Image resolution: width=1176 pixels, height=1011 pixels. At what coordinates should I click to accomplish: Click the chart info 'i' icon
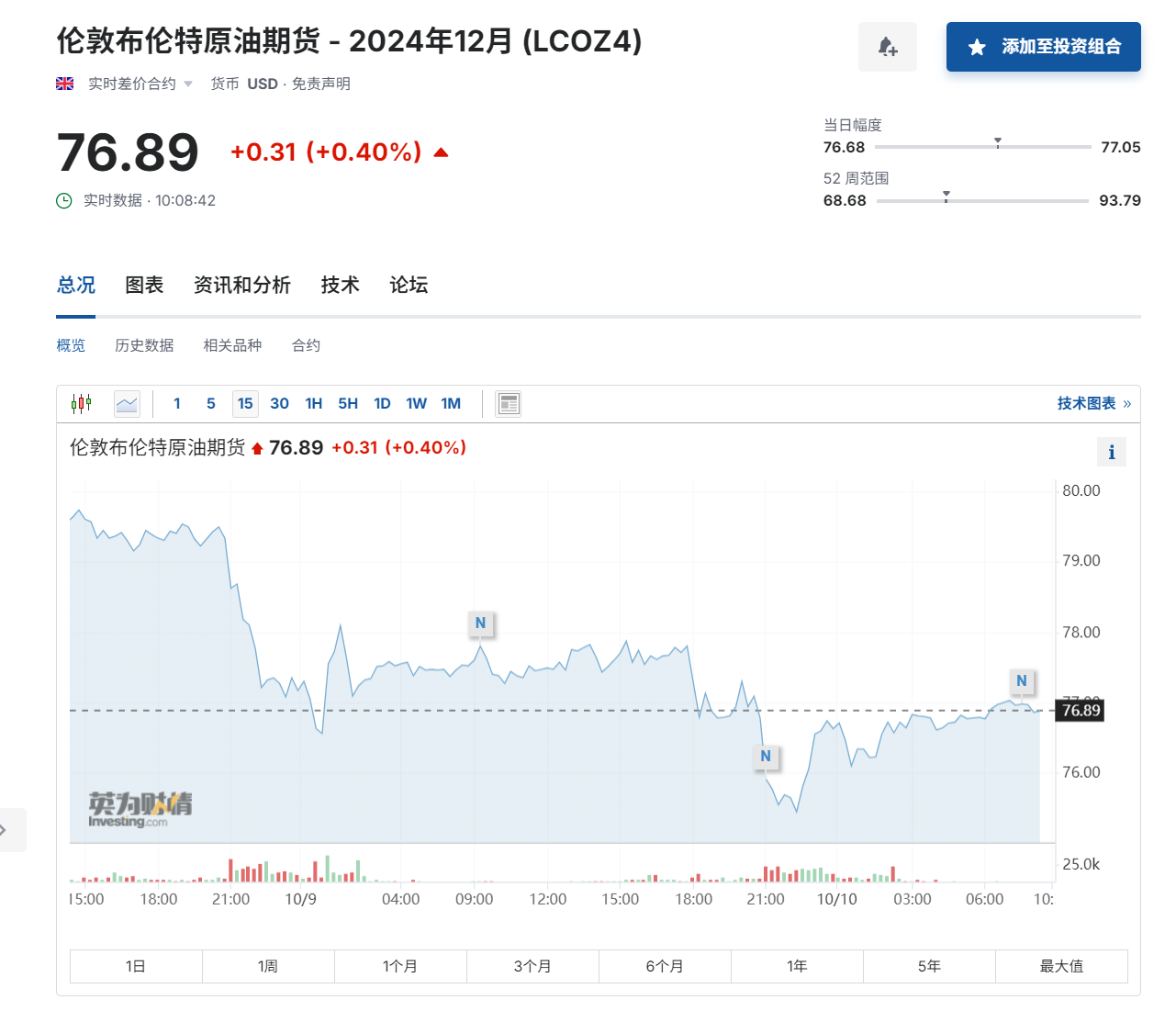point(1111,452)
